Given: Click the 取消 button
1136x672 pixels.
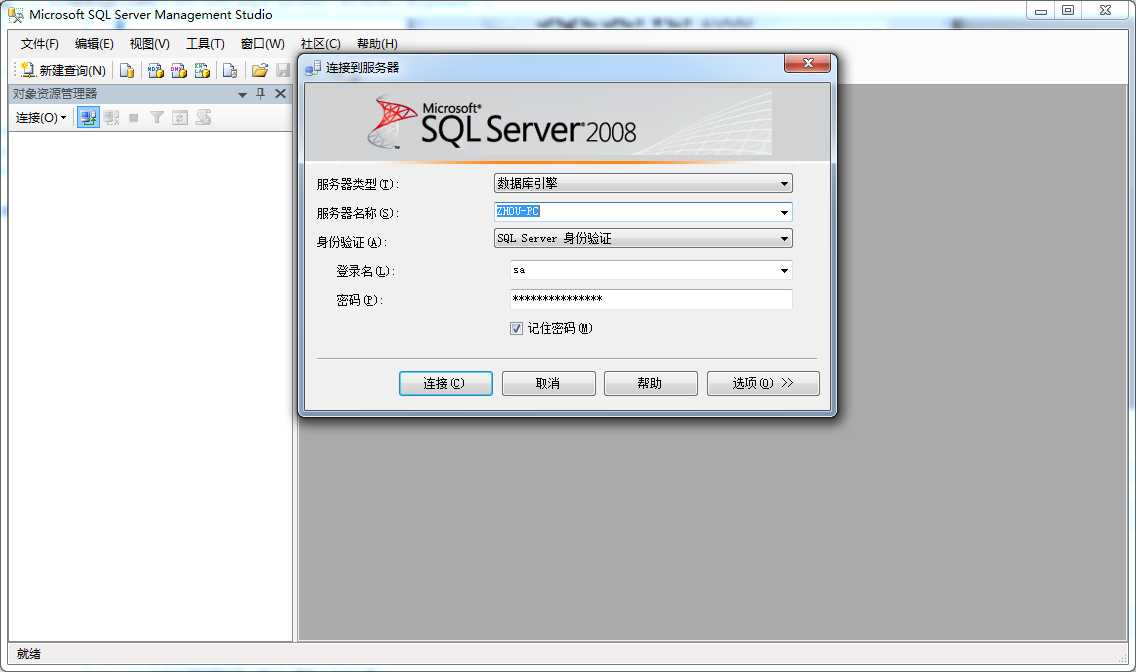Looking at the screenshot, I should click(x=548, y=383).
